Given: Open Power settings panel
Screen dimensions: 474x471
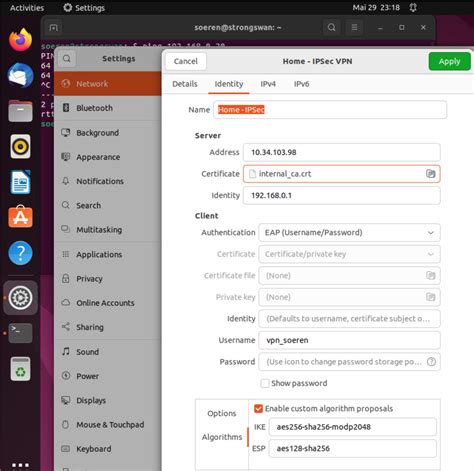Looking at the screenshot, I should pos(108,376).
